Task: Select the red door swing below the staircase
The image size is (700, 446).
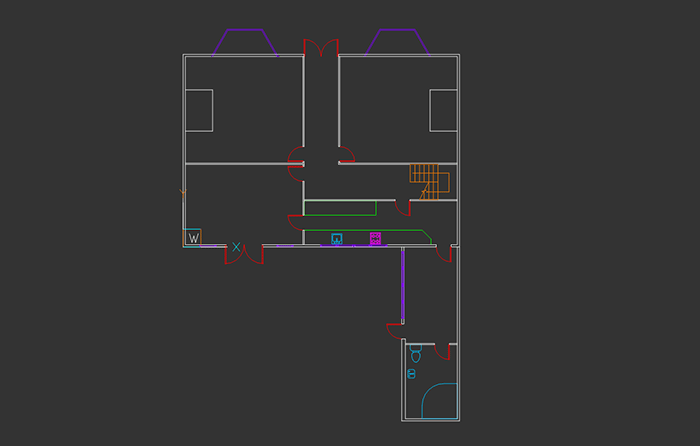Action: pyautogui.click(x=403, y=208)
